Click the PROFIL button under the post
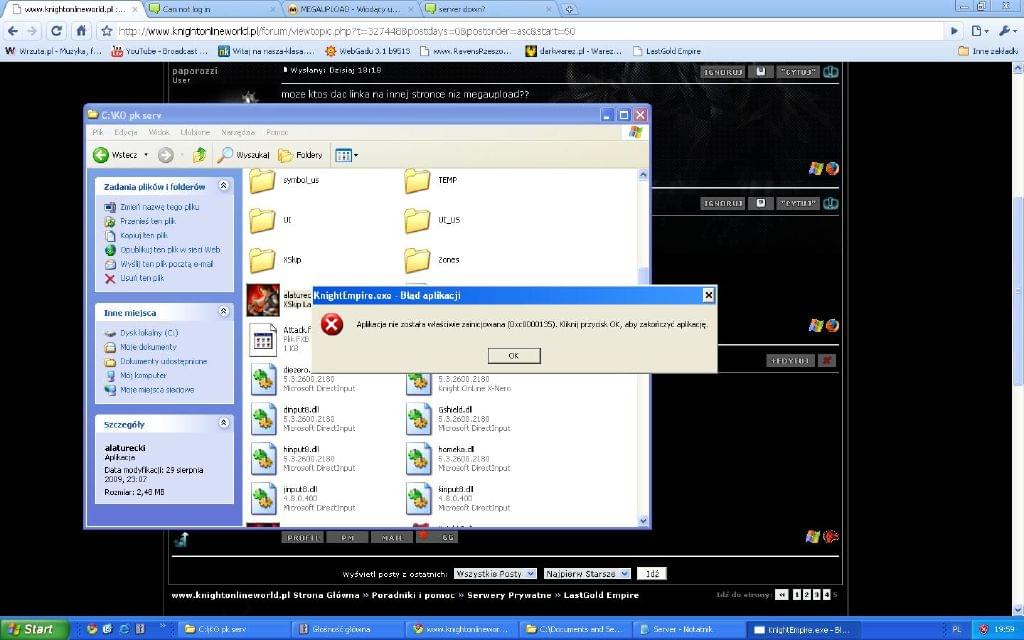Viewport: 1024px width, 640px height. [x=303, y=537]
